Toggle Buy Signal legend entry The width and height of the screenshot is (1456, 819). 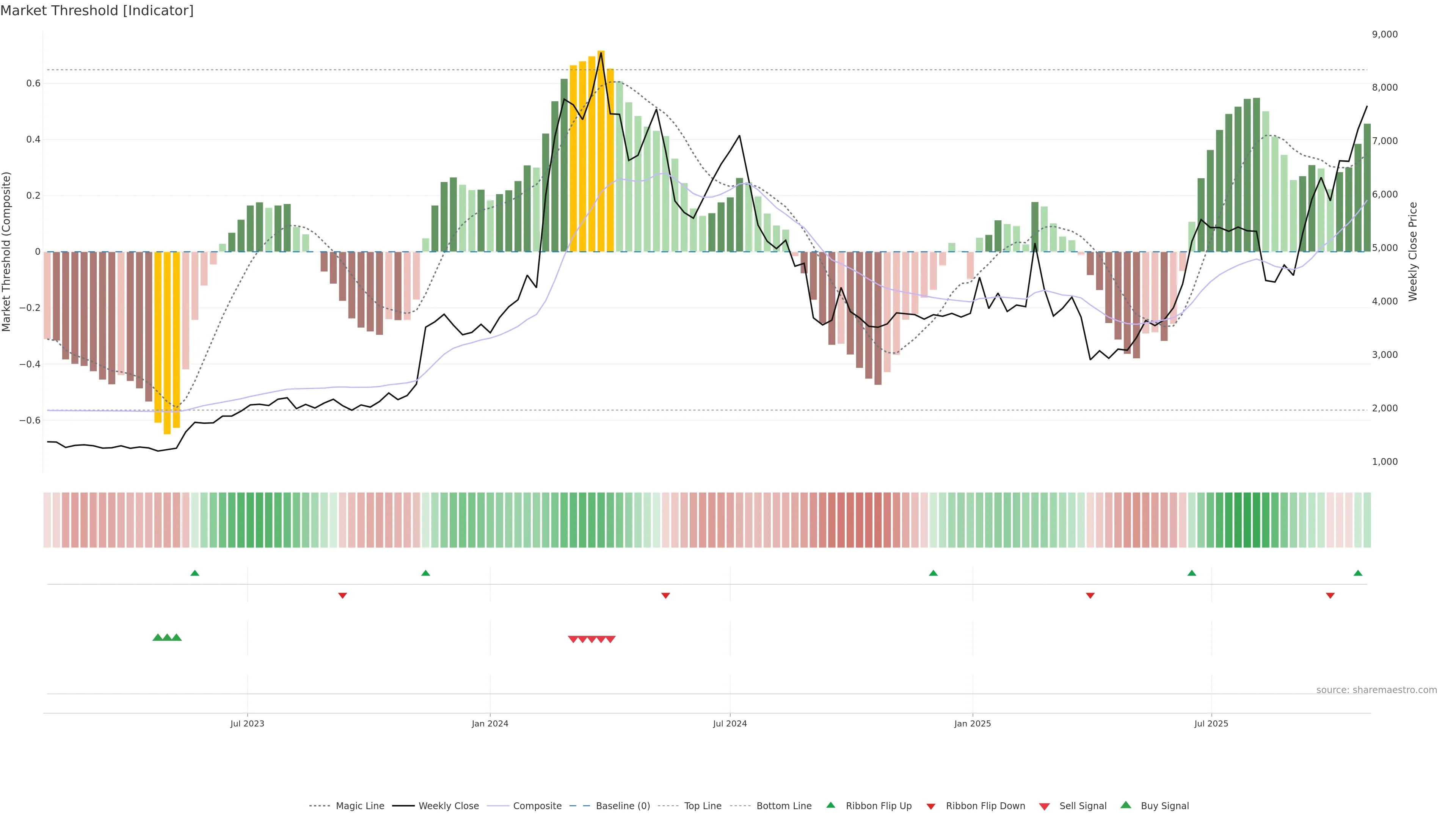click(1164, 806)
